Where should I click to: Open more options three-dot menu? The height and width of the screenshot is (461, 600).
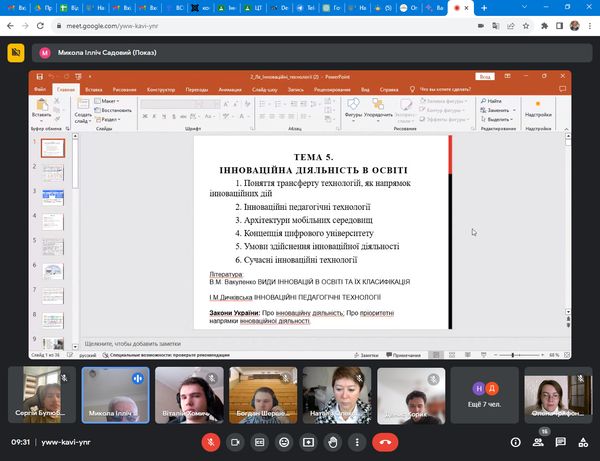pos(356,441)
